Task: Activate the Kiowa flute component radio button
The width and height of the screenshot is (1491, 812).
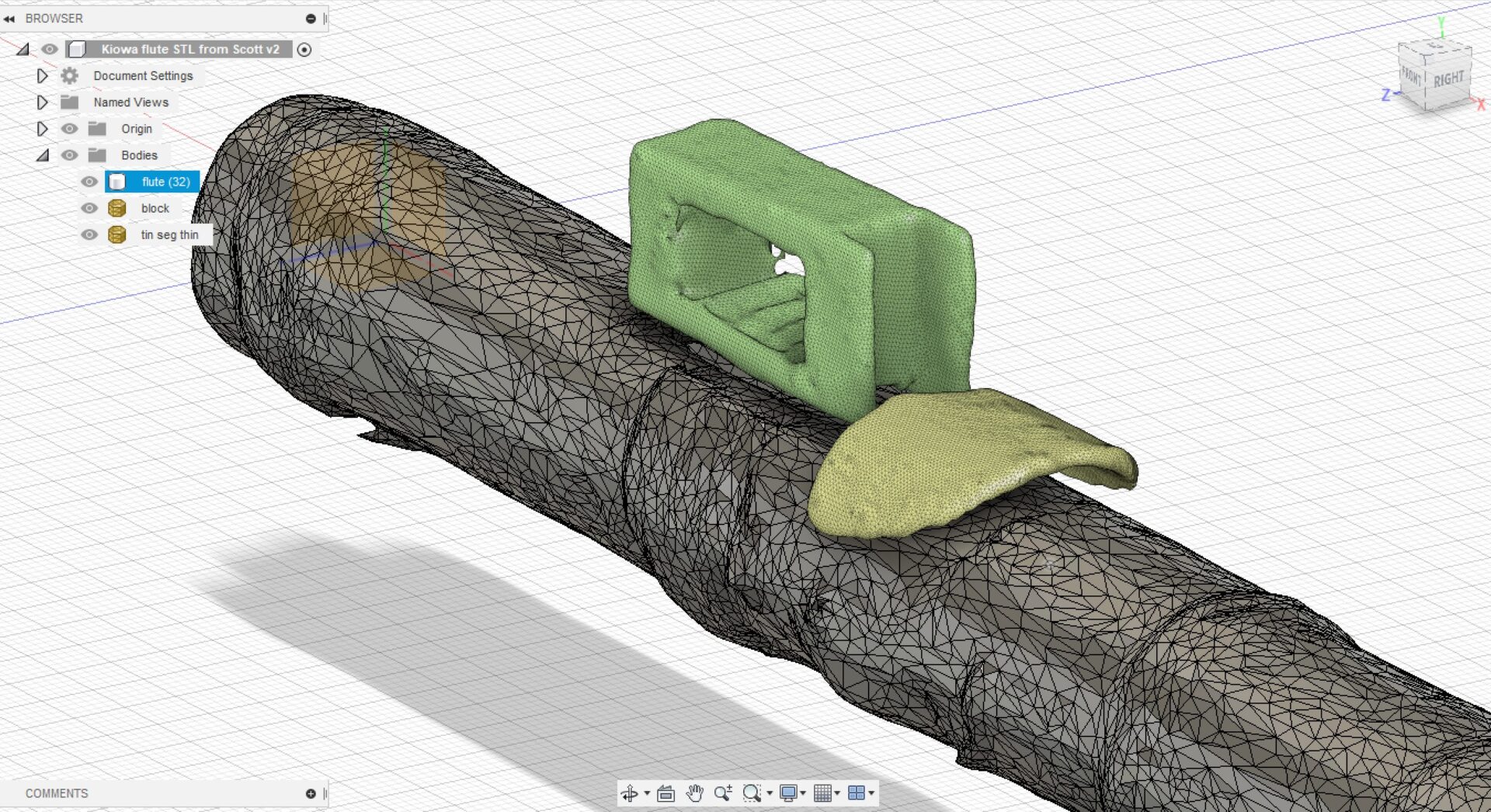Action: 304,49
